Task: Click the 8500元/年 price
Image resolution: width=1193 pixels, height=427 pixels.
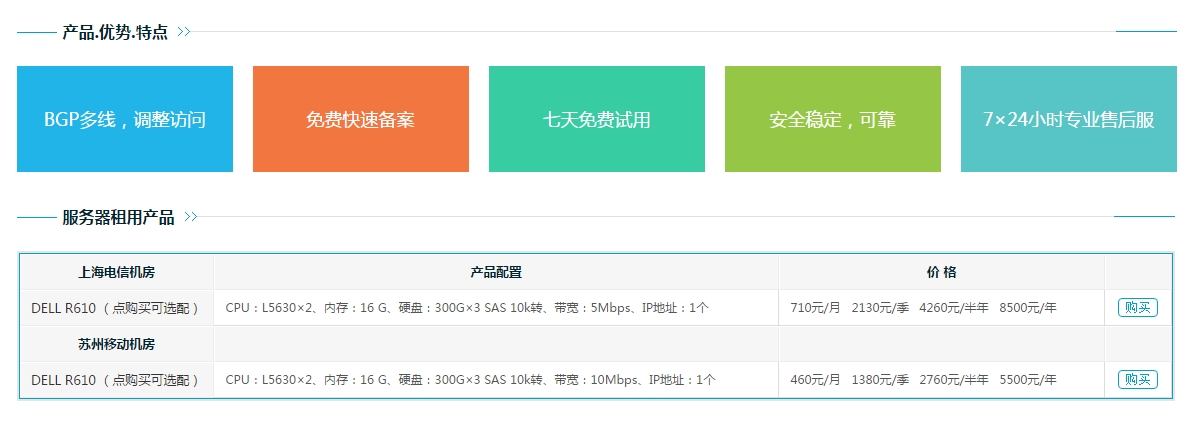Action: tap(1028, 308)
